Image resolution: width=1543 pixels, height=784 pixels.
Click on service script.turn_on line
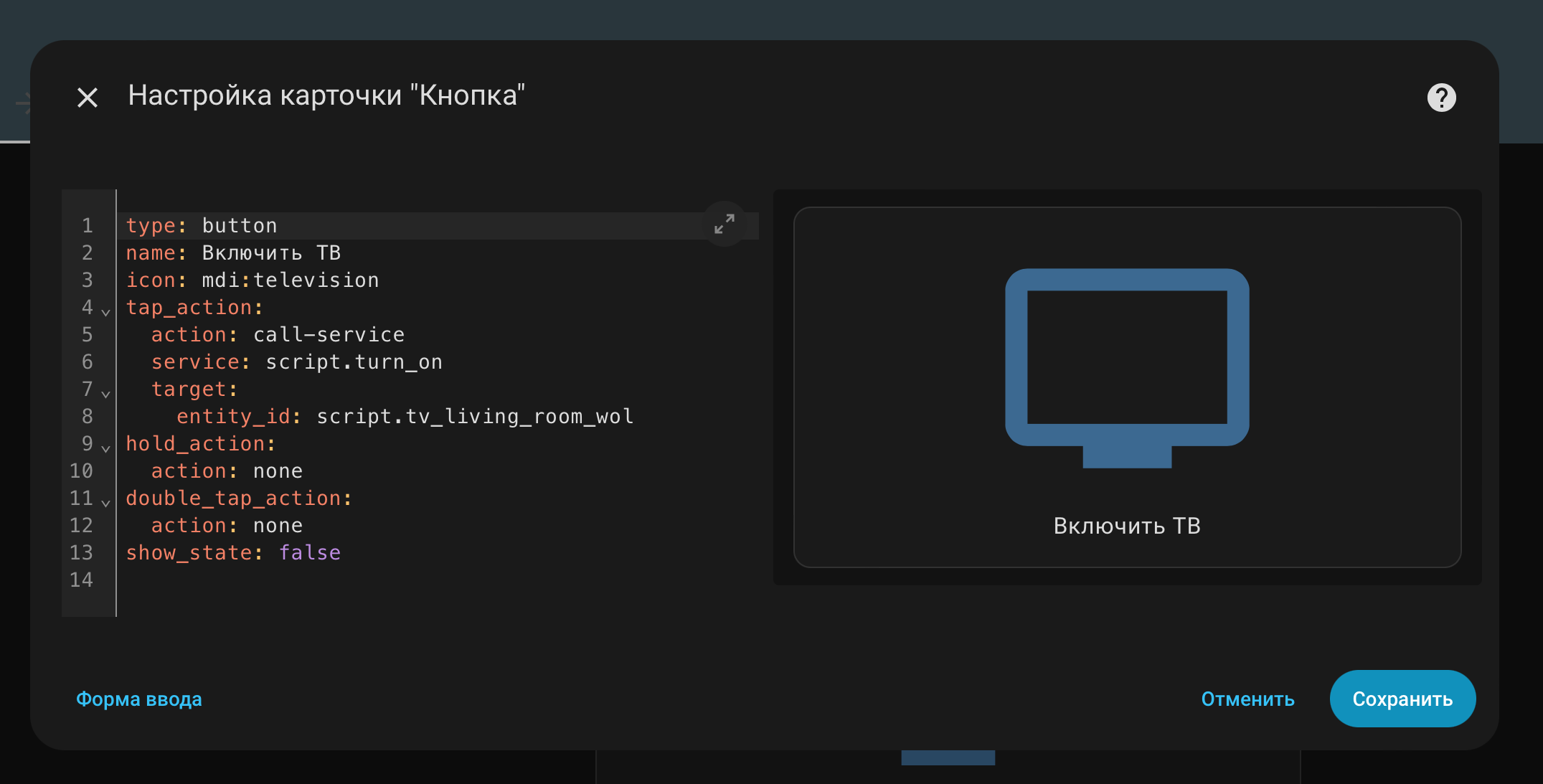[x=353, y=362]
